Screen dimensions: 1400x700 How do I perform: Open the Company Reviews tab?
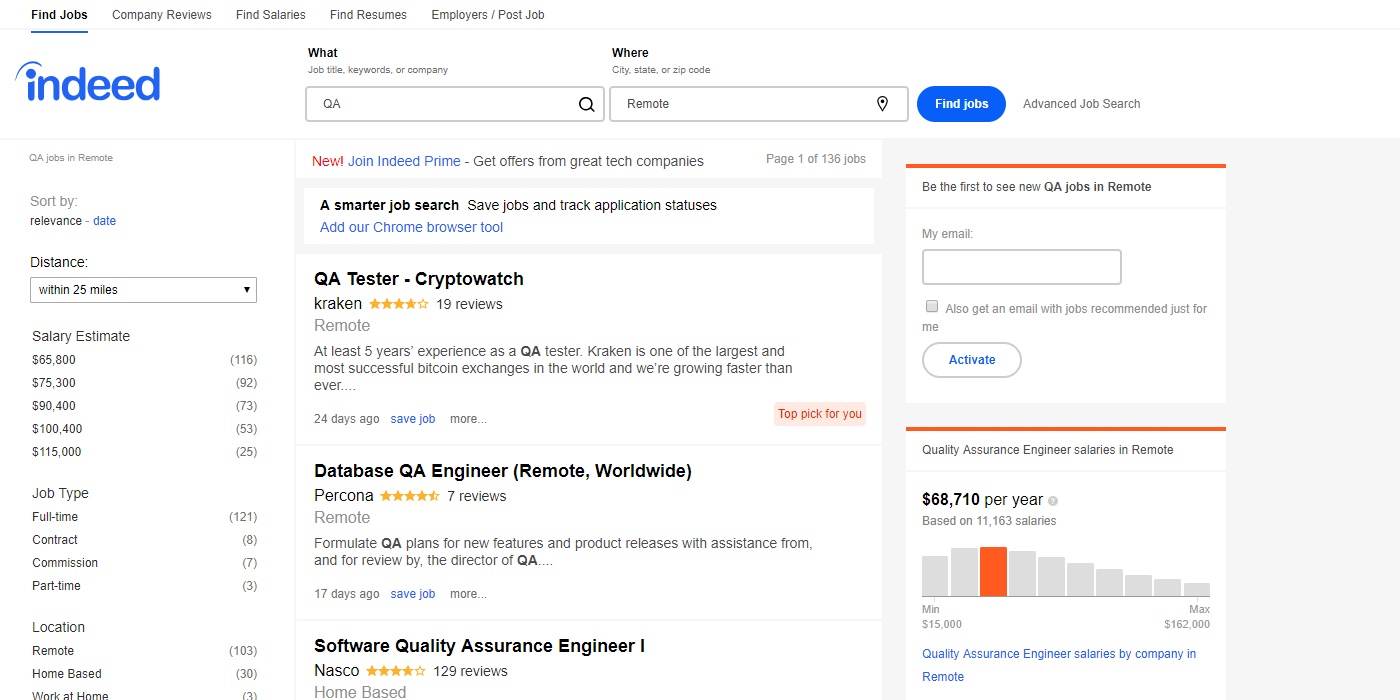pos(162,15)
